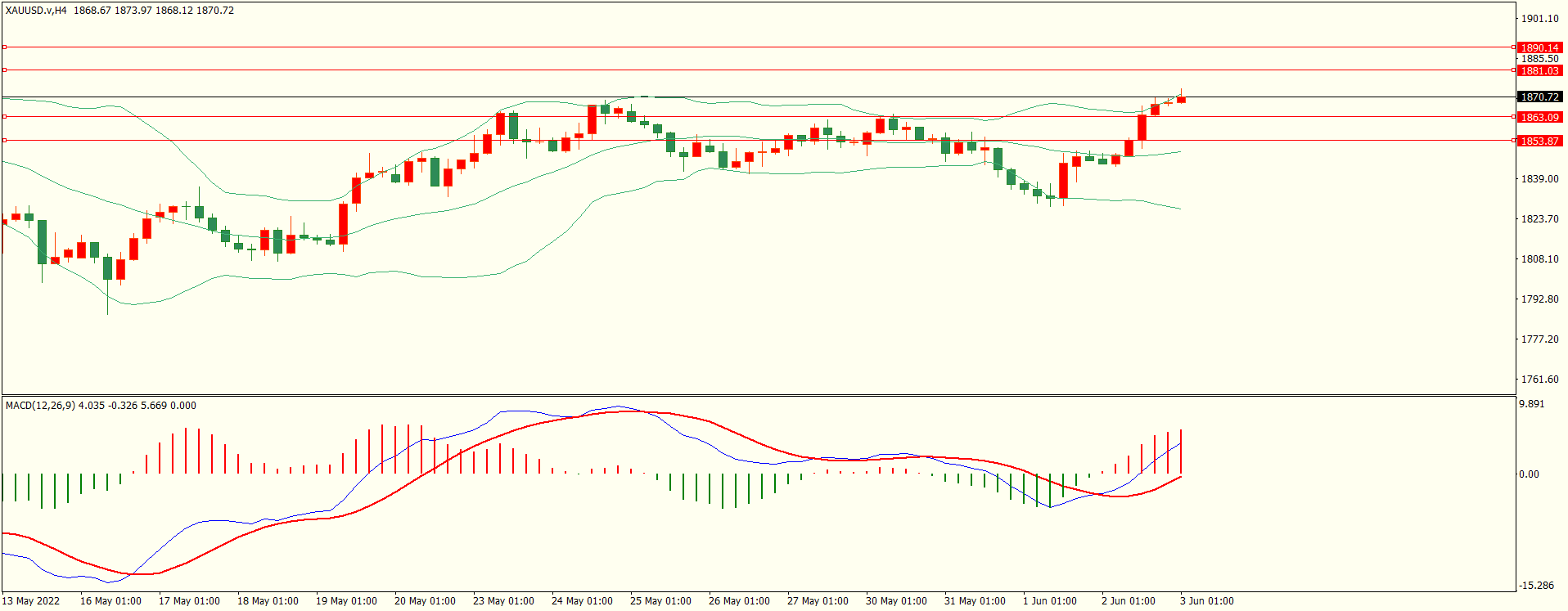The image size is (1568, 611).
Task: Click the 1761.60 price scale value
Action: pos(1539,380)
